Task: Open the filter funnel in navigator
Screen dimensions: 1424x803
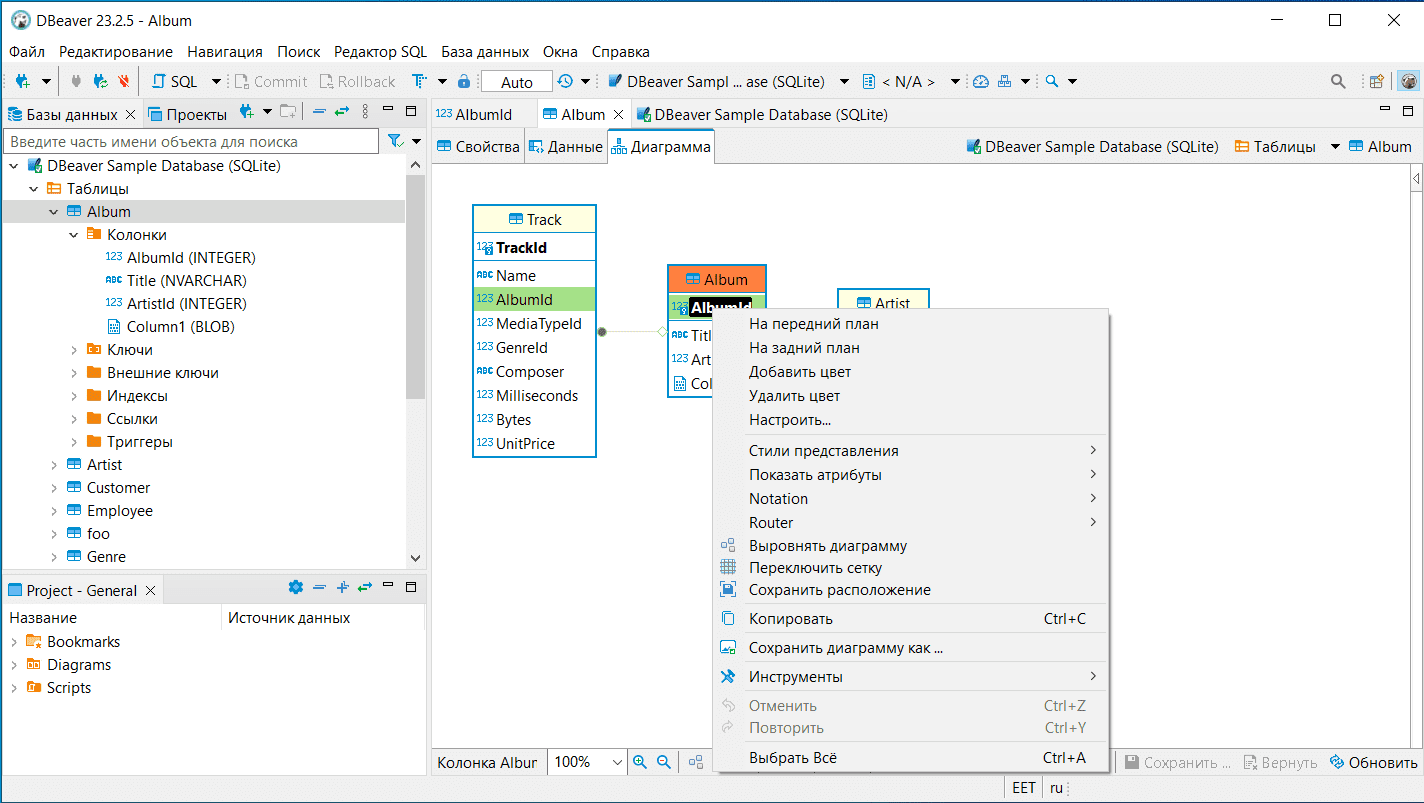Action: point(395,142)
